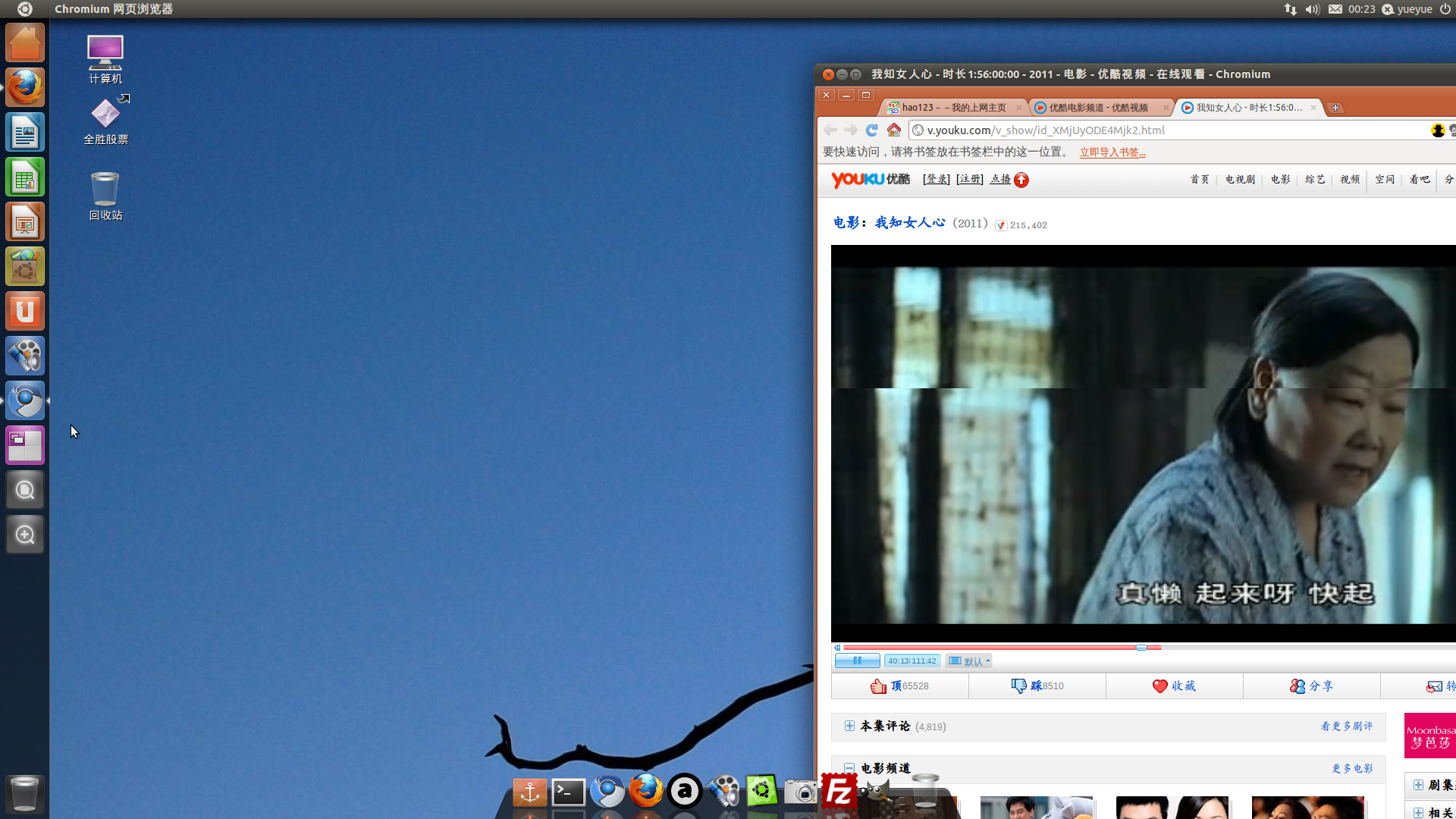The image size is (1456, 819).
Task: Open GIMP from the bottom dock
Action: 877,792
